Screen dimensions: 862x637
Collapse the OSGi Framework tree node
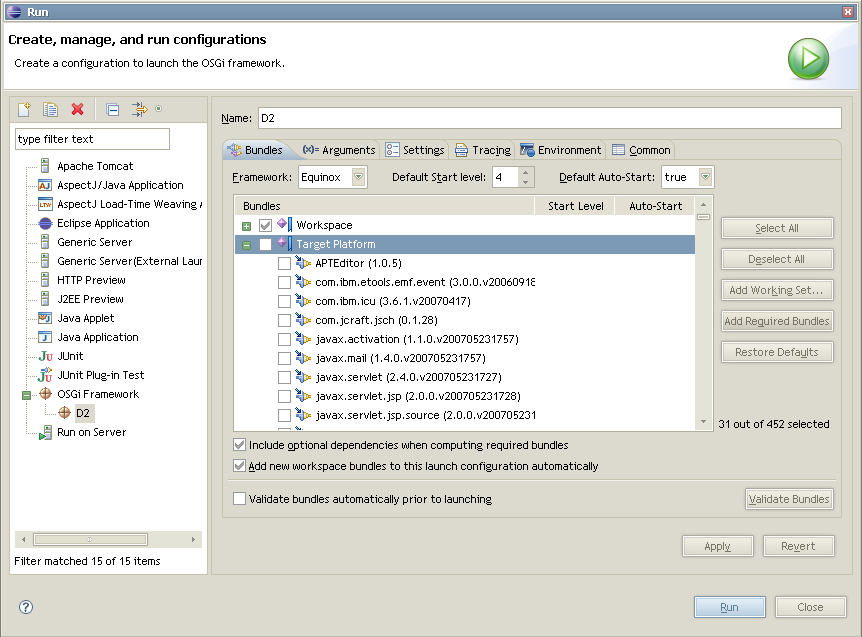point(26,395)
